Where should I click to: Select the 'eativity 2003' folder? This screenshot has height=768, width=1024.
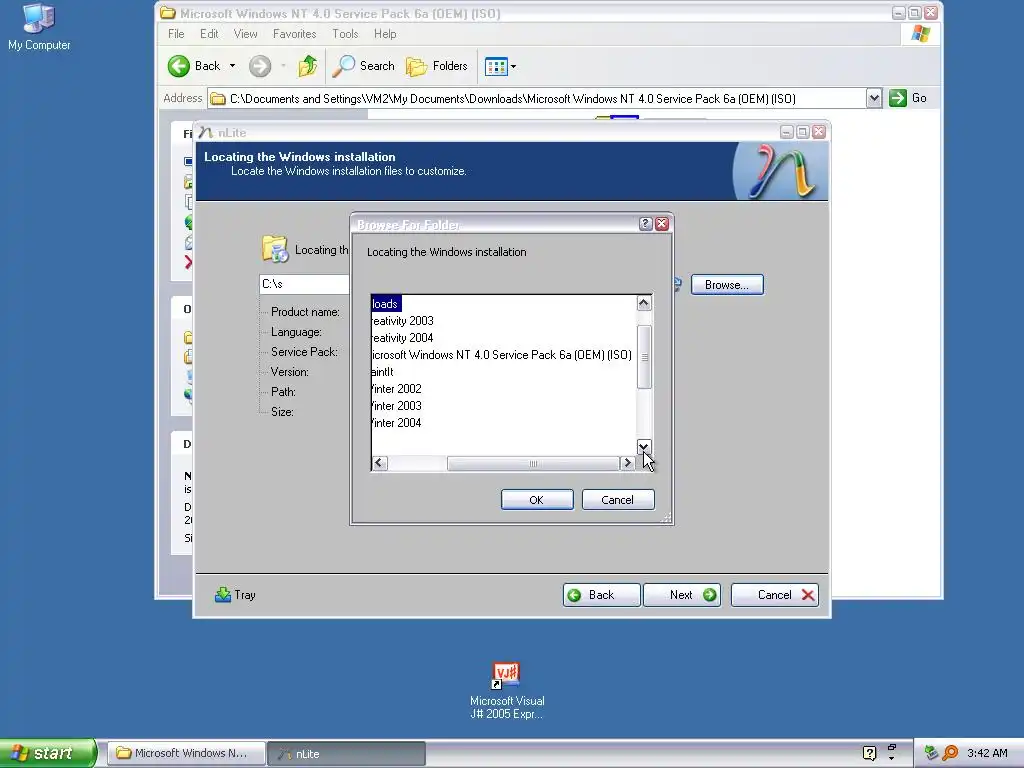(402, 321)
